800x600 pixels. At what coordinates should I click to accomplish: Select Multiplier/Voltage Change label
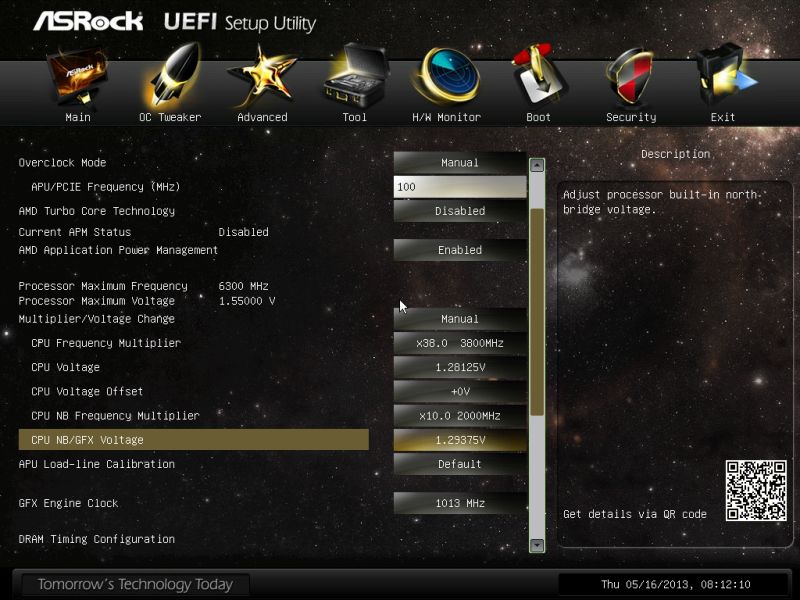tap(97, 319)
